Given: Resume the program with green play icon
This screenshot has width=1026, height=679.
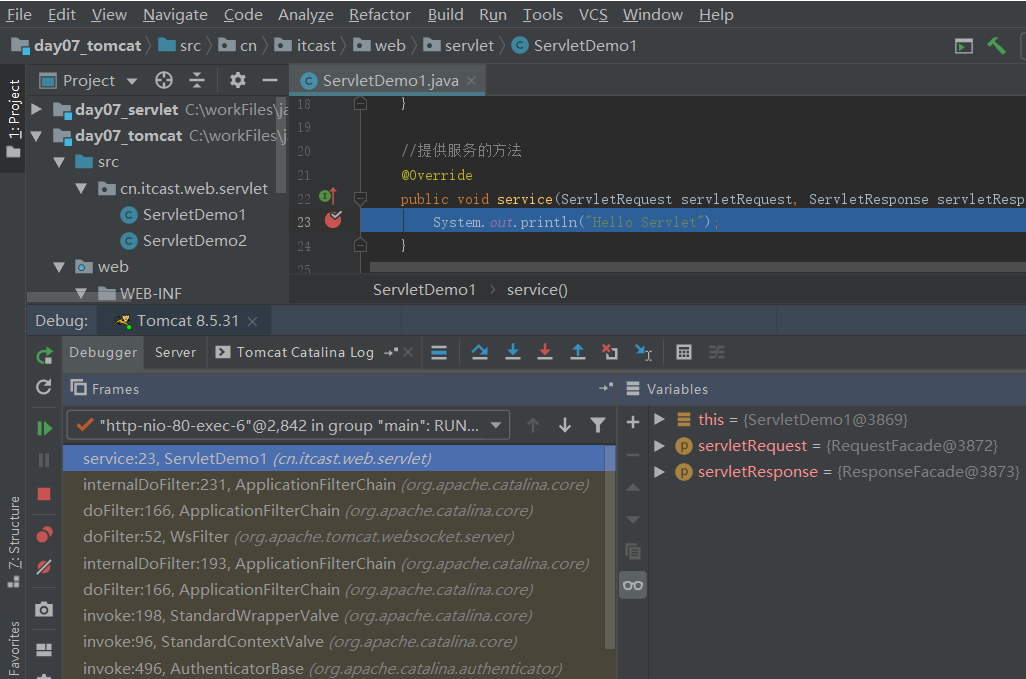Looking at the screenshot, I should [44, 428].
